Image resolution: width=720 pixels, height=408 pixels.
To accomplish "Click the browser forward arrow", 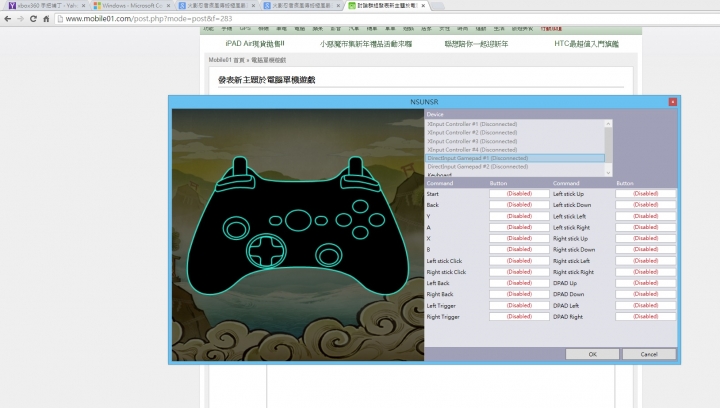I will pyautogui.click(x=20, y=19).
